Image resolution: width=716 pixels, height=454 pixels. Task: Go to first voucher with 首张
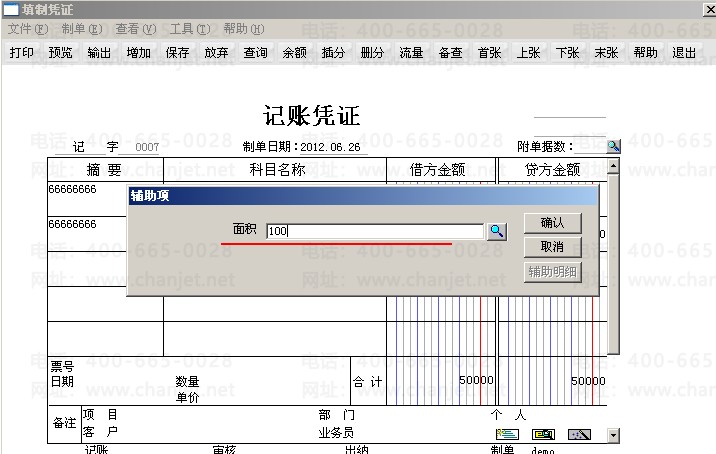pos(490,53)
